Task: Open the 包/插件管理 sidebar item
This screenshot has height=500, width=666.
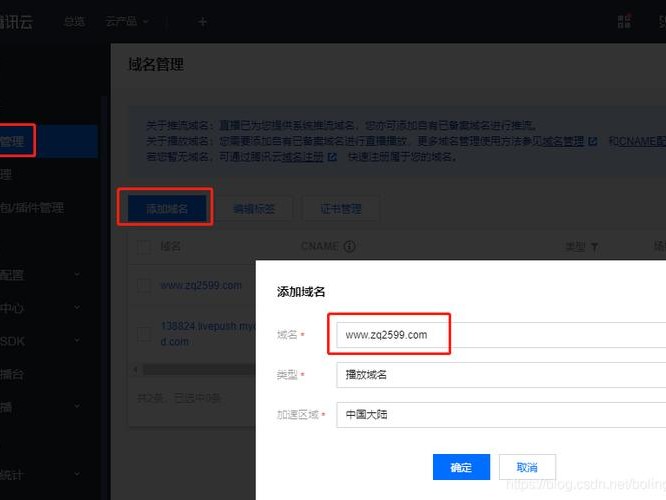Action: [32, 208]
